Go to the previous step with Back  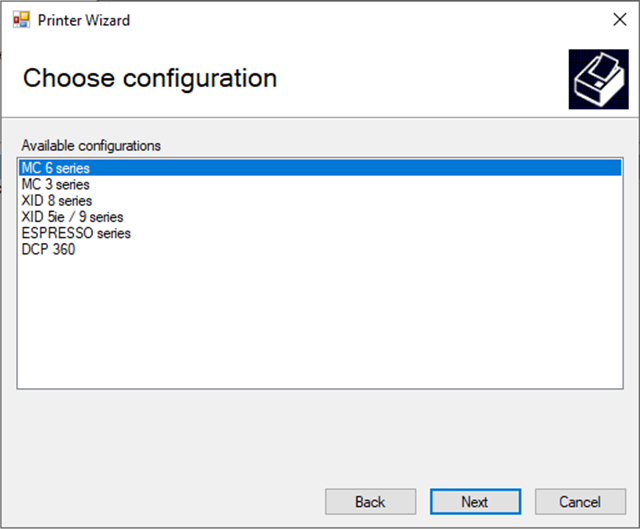coord(371,502)
